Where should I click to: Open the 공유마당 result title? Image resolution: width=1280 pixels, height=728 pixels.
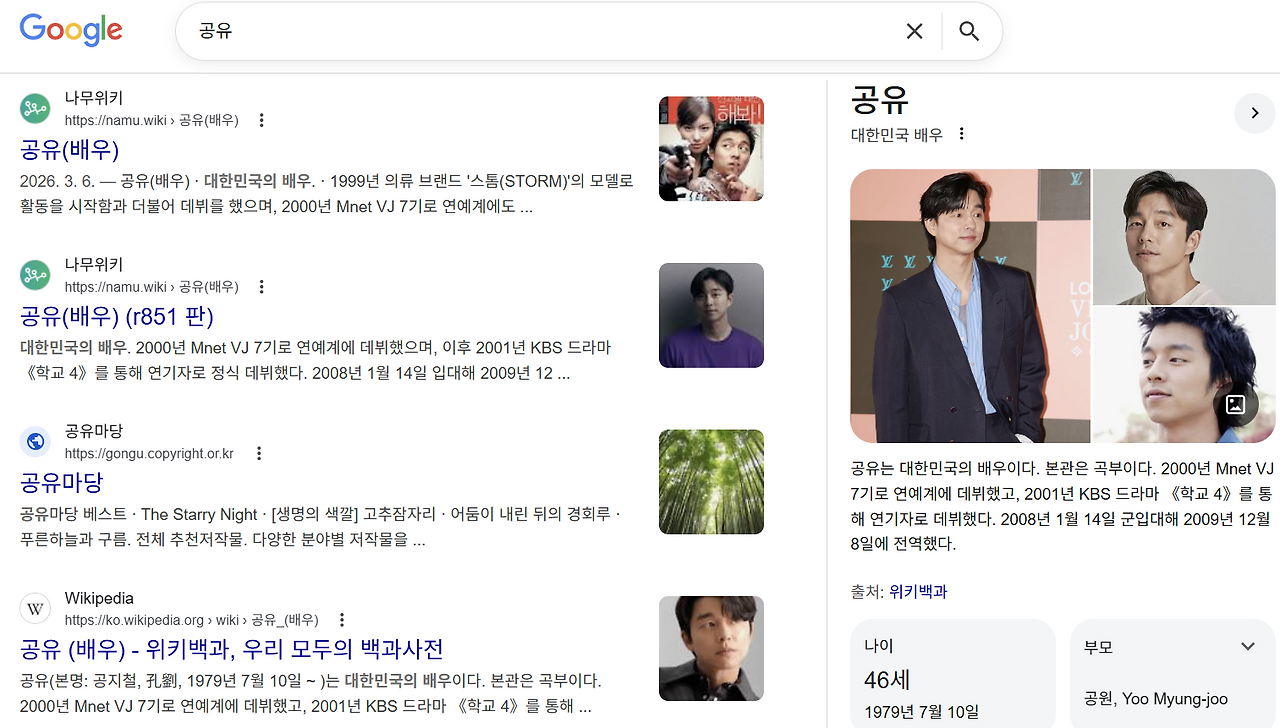click(x=62, y=483)
